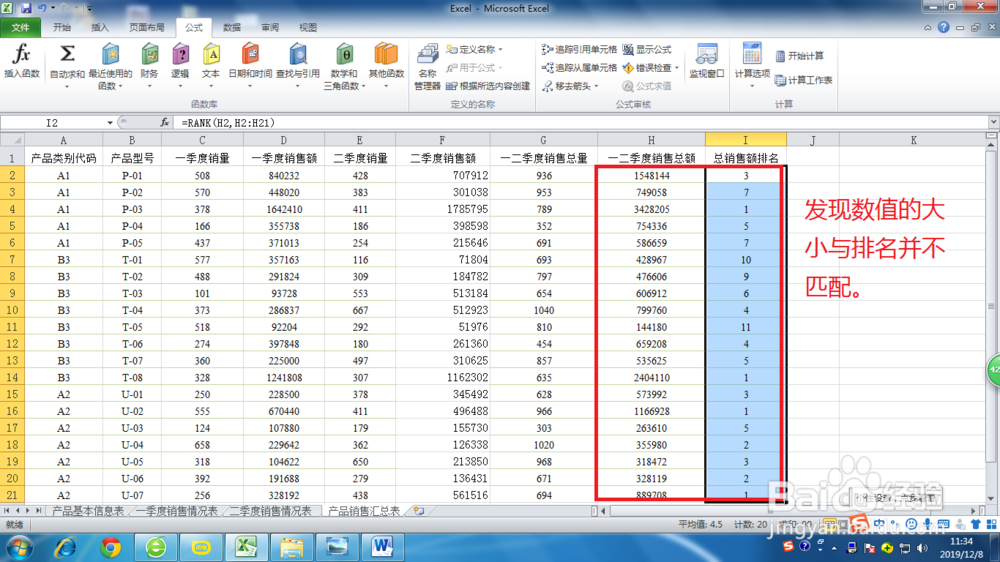
Task: Select row 14 header
Action: coord(12,378)
